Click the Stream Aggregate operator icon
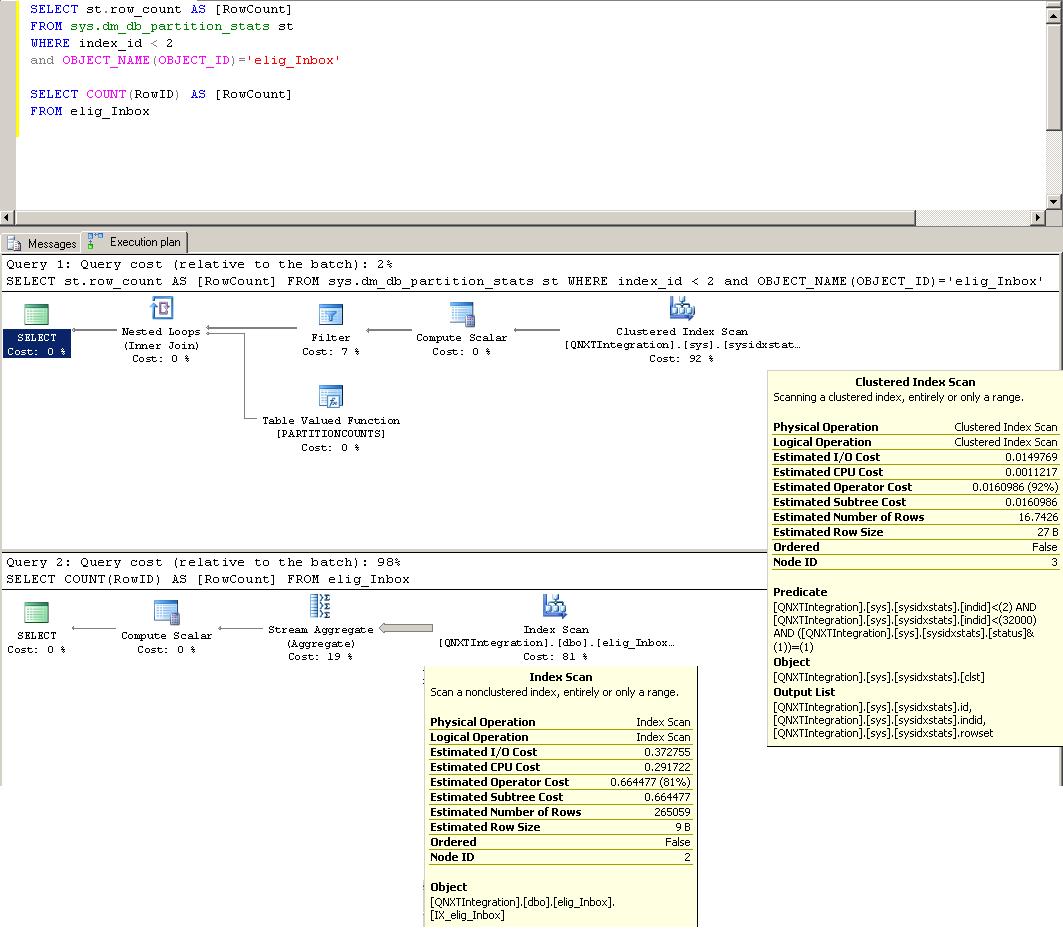 [x=320, y=606]
